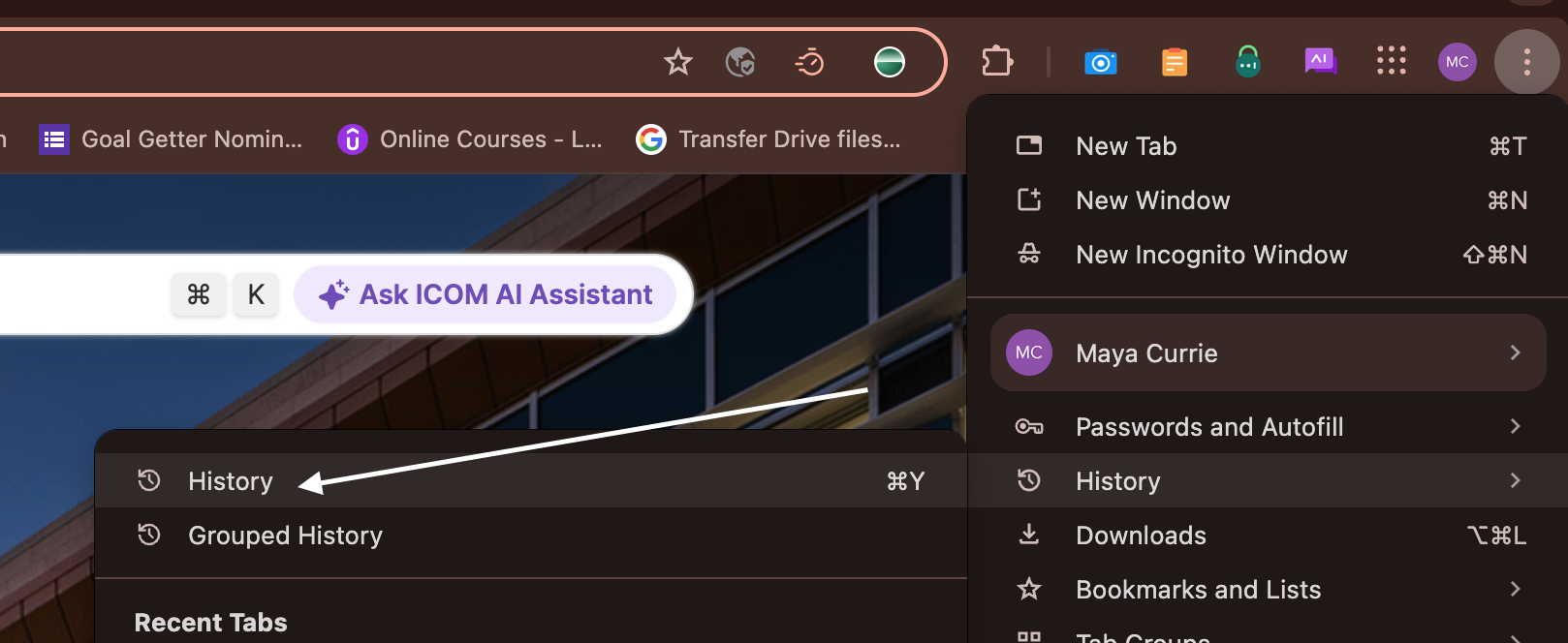
Task: Click the MC profile avatar in the toolbar
Action: point(1458,62)
